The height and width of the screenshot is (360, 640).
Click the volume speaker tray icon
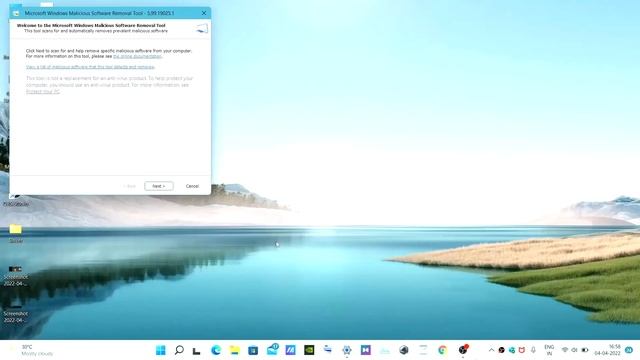(575, 350)
